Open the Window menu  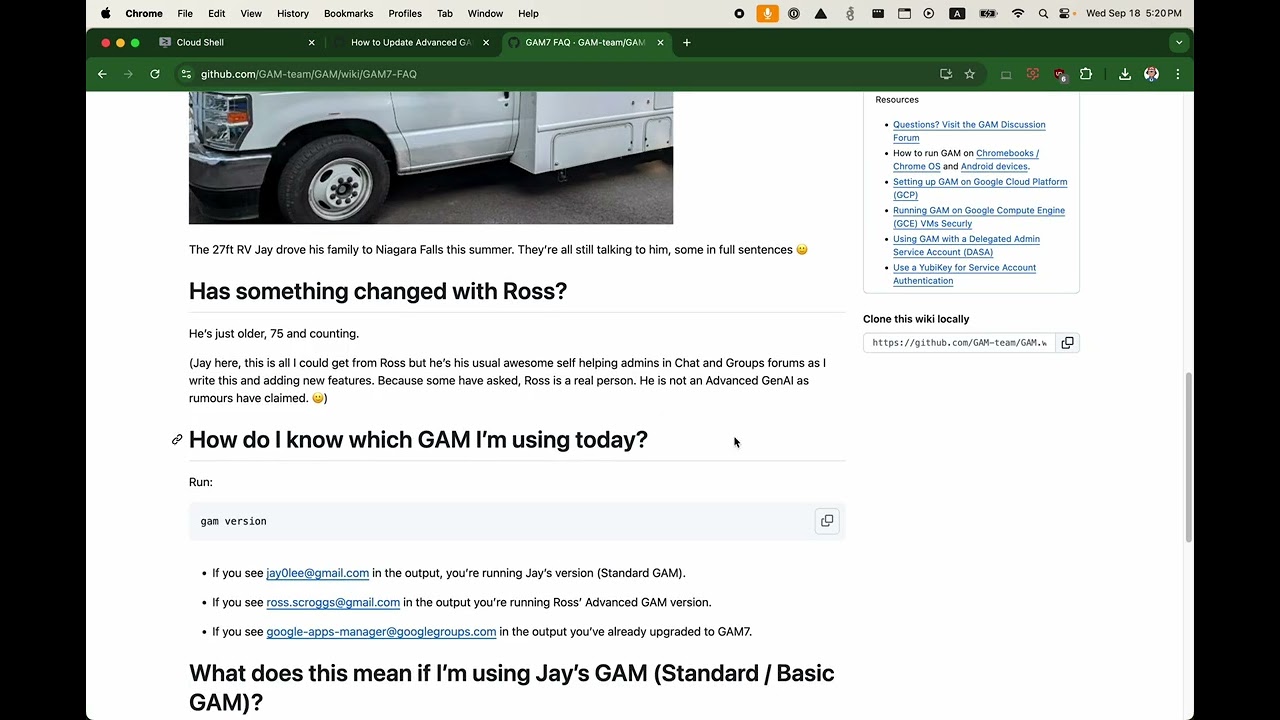click(x=486, y=13)
